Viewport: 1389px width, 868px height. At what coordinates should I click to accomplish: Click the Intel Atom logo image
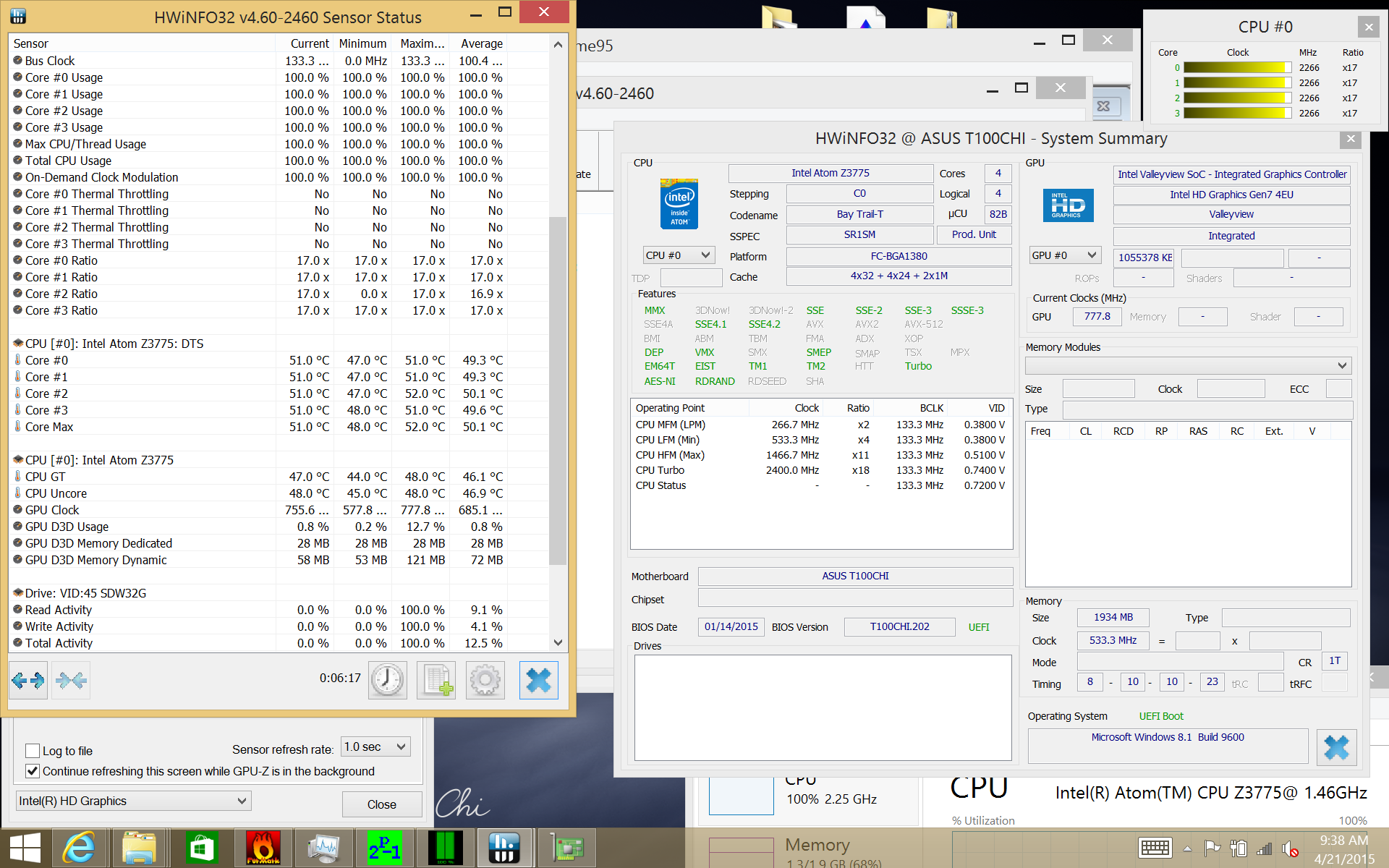tap(679, 204)
